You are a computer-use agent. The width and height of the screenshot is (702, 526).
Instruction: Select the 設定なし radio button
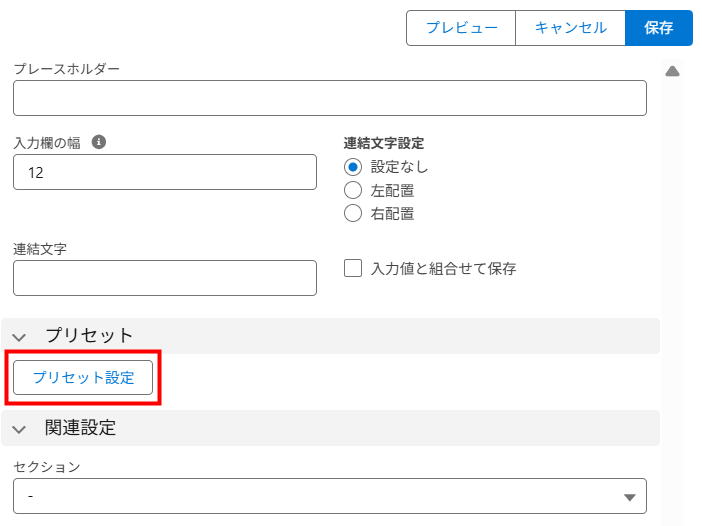pos(352,167)
